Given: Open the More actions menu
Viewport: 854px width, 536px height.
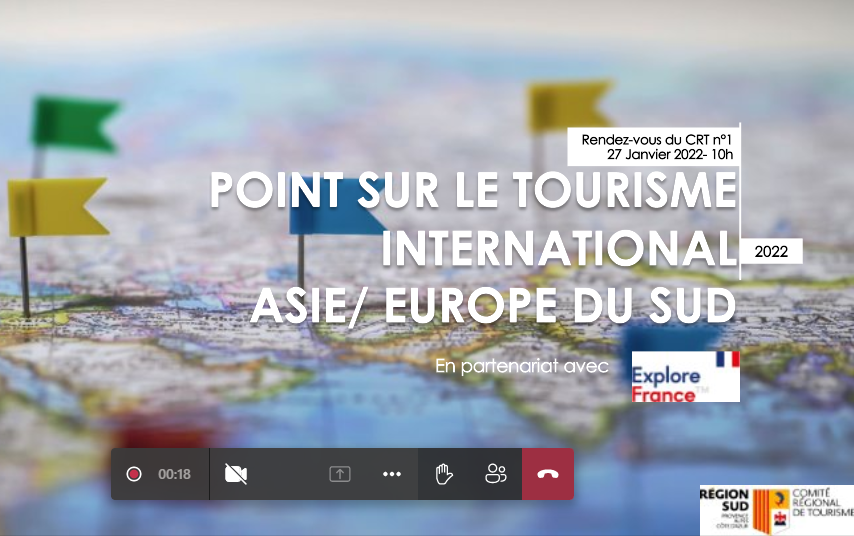Looking at the screenshot, I should tap(392, 474).
